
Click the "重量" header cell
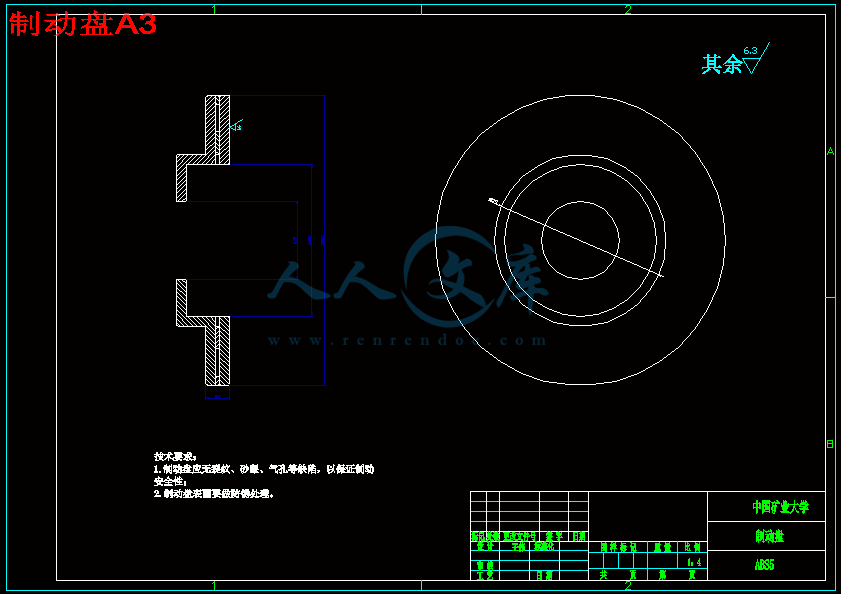point(663,547)
